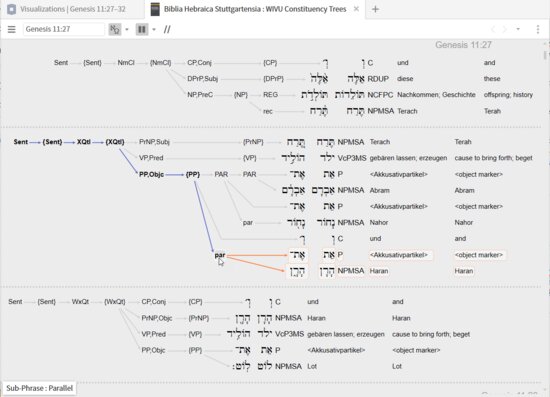Image resolution: width=550 pixels, height=397 pixels.
Task: Select the {NmCl} node
Action: (x=161, y=63)
